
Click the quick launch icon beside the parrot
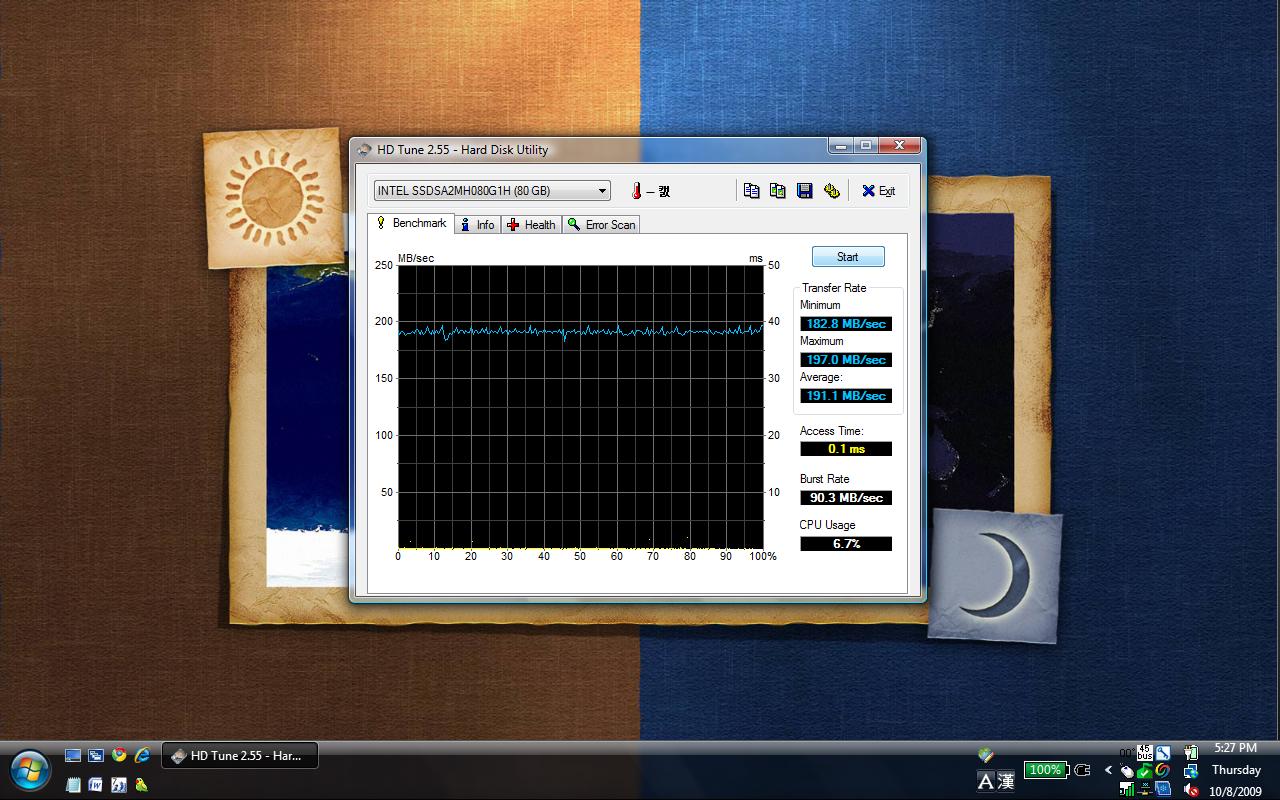point(119,785)
